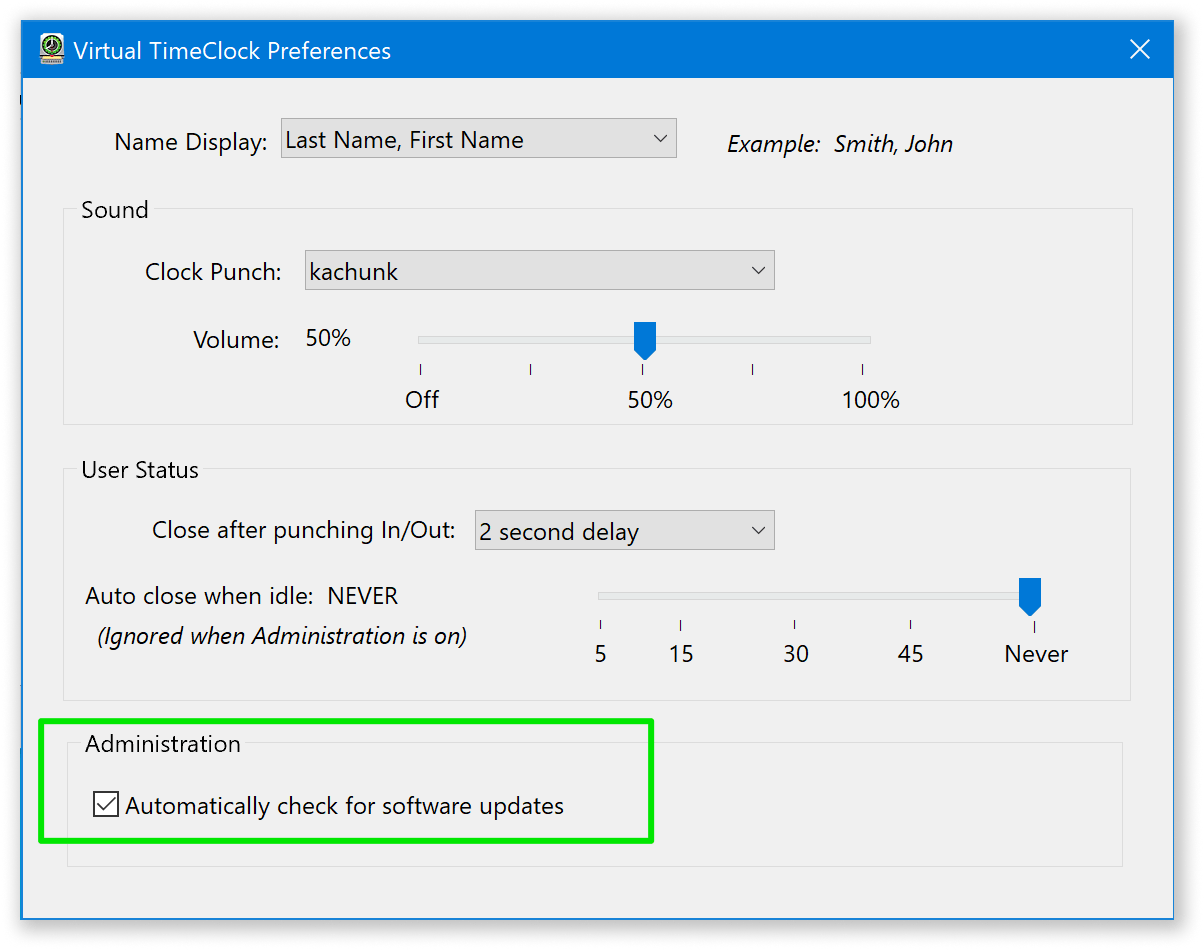Click the 5 label under idle slider

[600, 654]
